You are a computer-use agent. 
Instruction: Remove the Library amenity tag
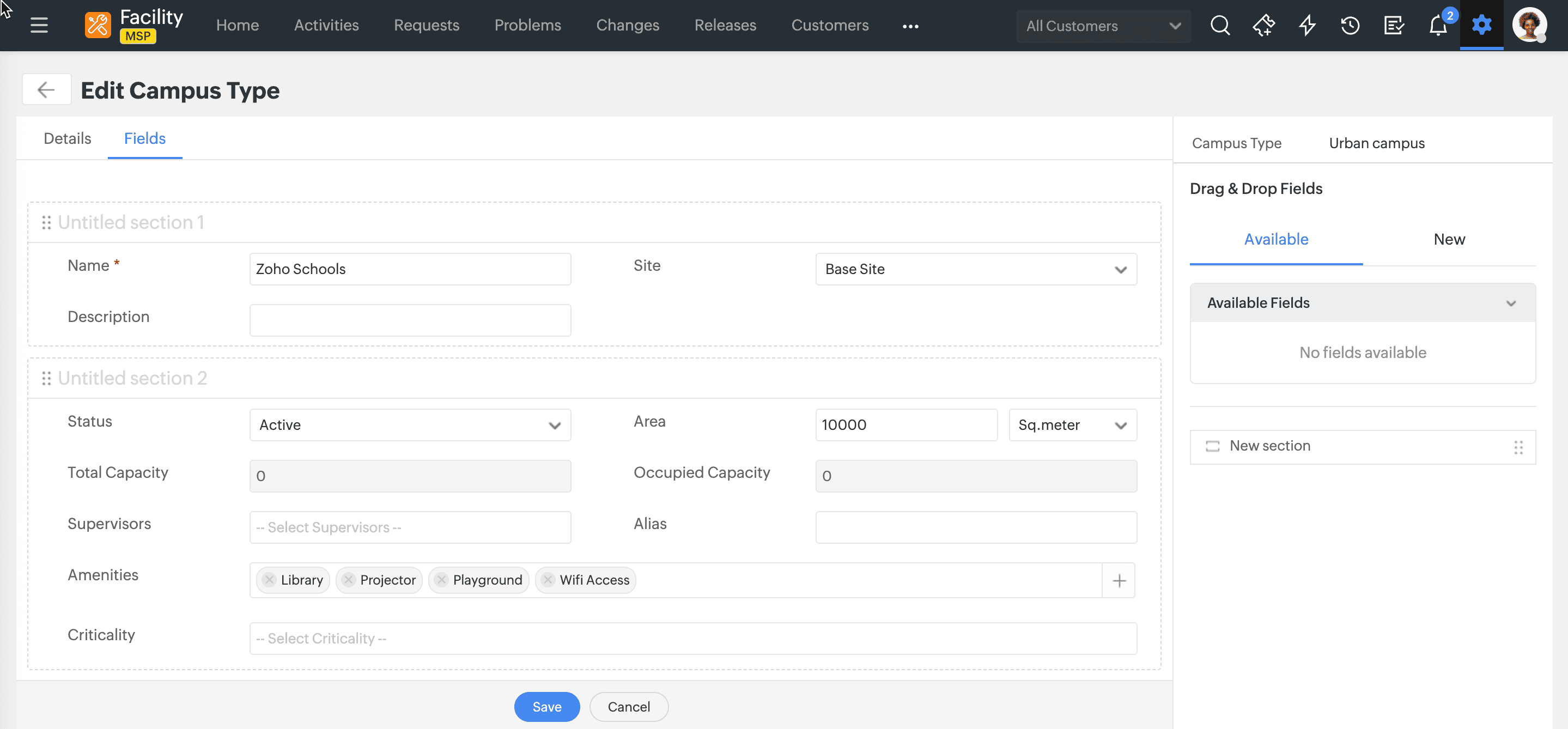click(270, 579)
